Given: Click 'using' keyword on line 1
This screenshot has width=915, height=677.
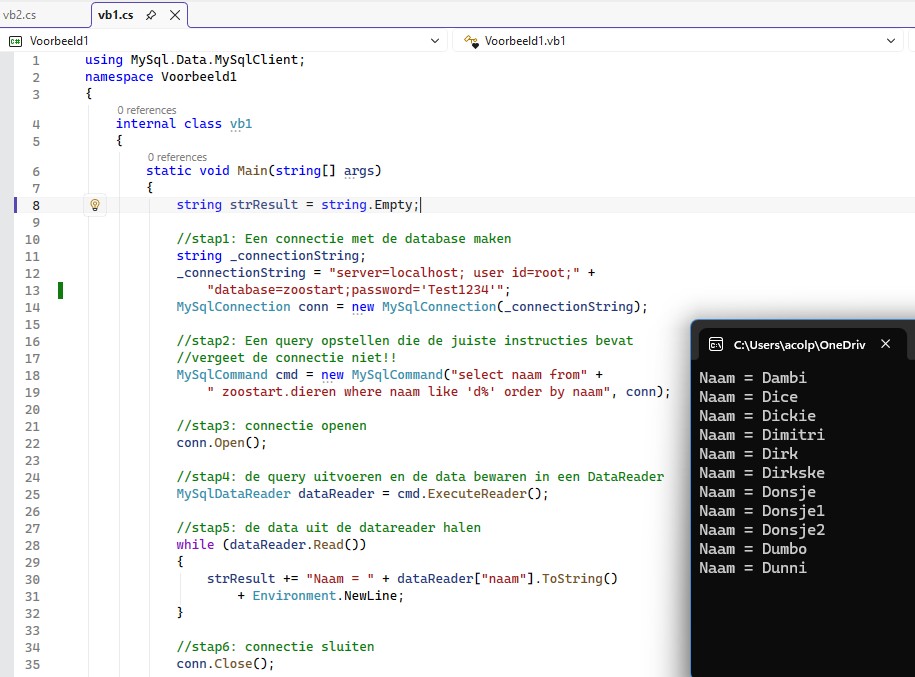Looking at the screenshot, I should click(x=104, y=60).
